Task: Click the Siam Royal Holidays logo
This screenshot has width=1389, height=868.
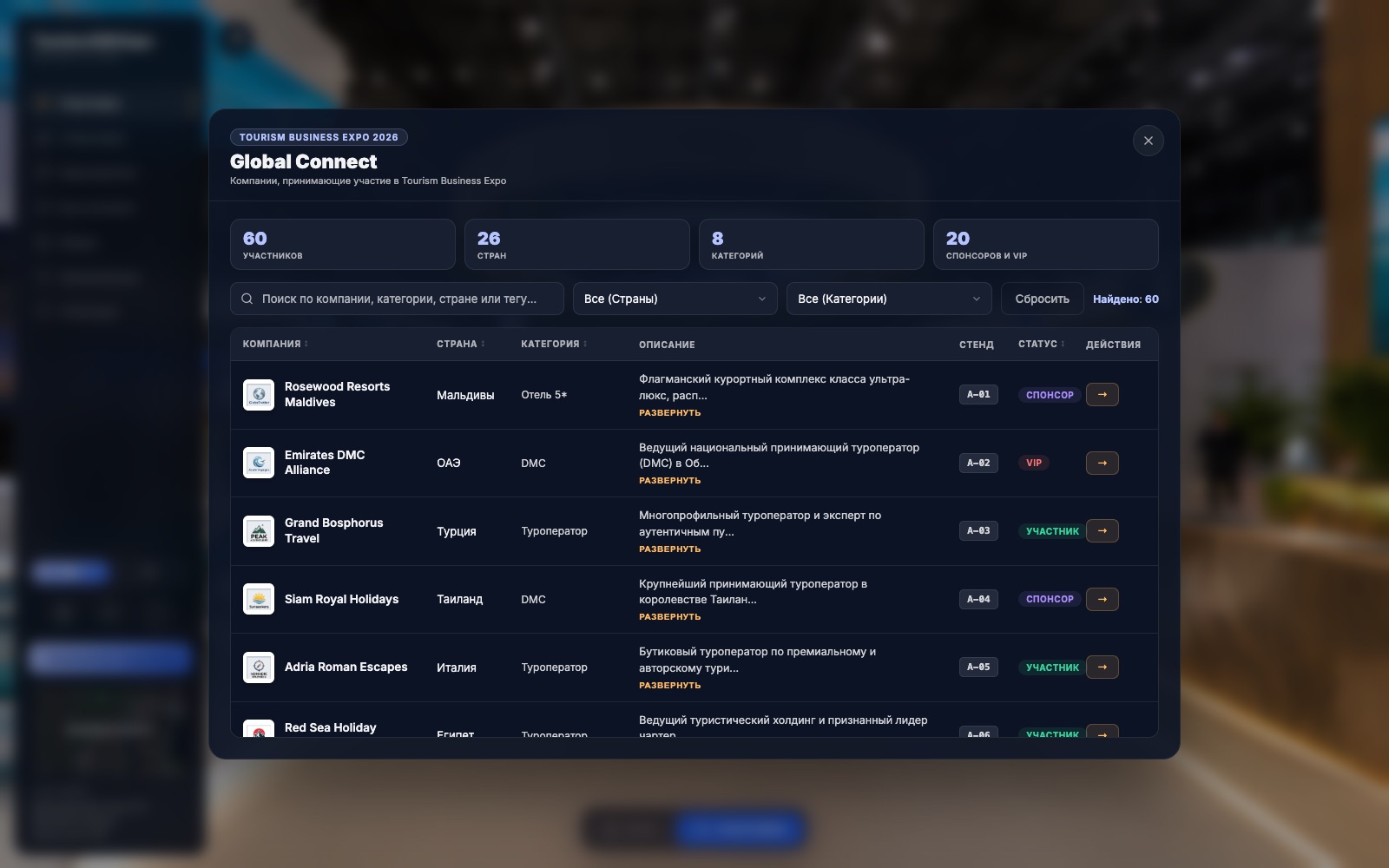Action: click(x=259, y=599)
